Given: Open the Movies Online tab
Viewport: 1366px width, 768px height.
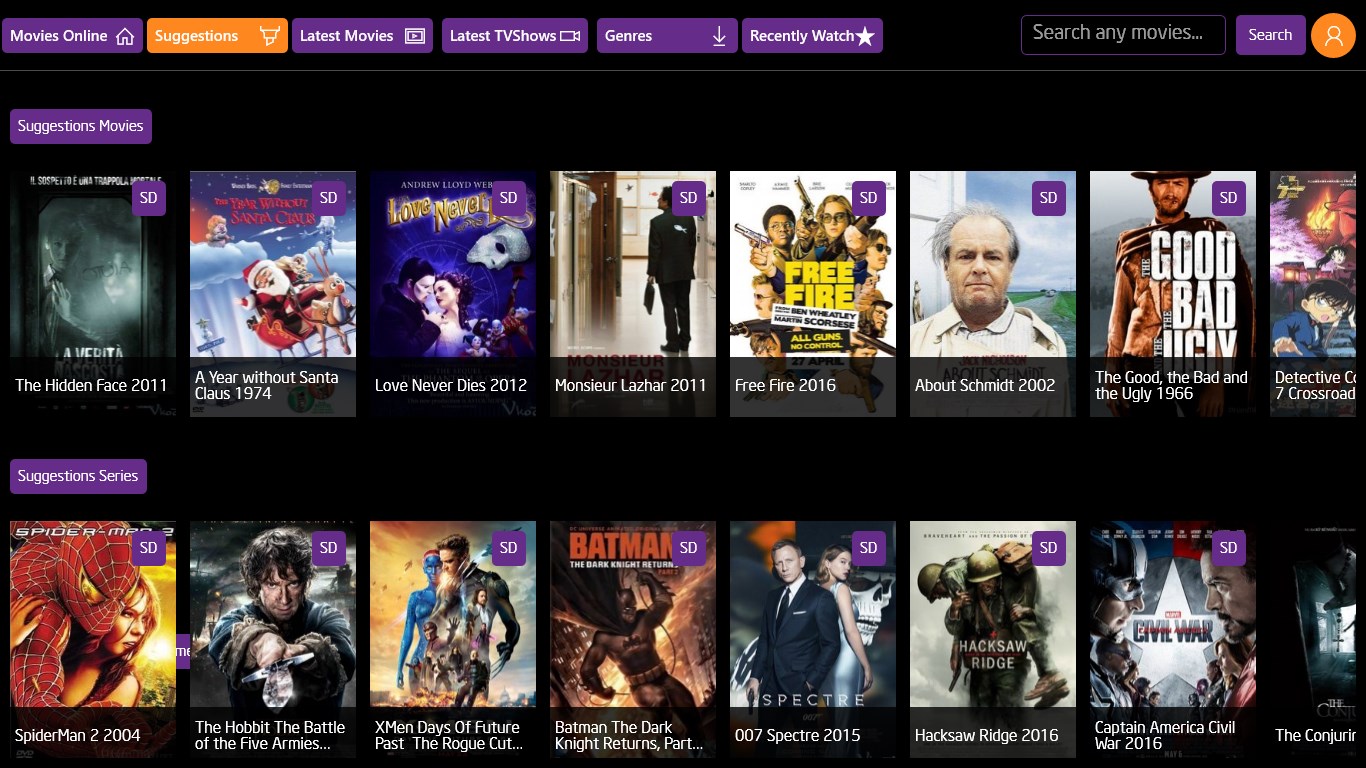Looking at the screenshot, I should (72, 36).
